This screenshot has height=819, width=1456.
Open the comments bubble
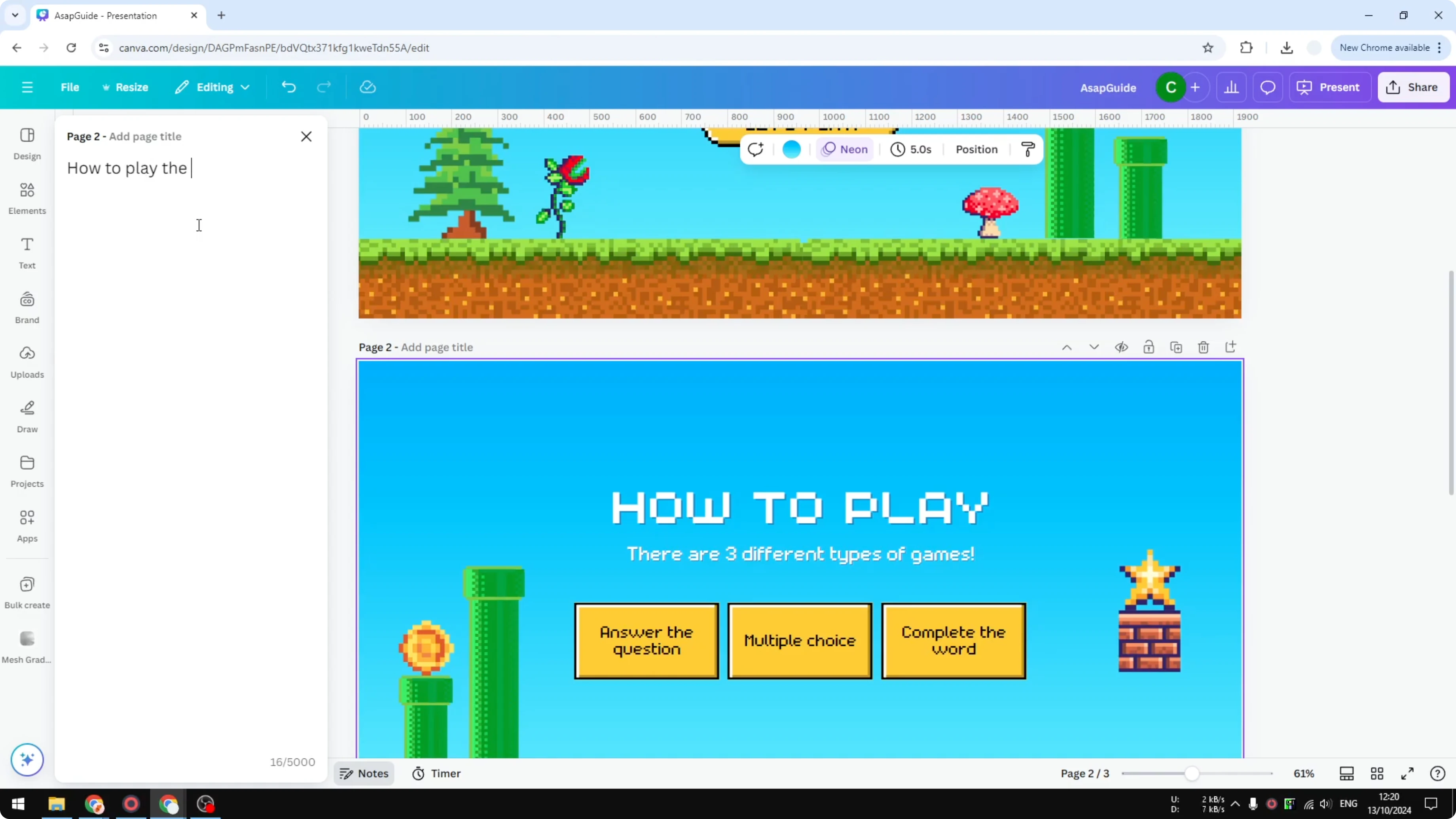1268,87
